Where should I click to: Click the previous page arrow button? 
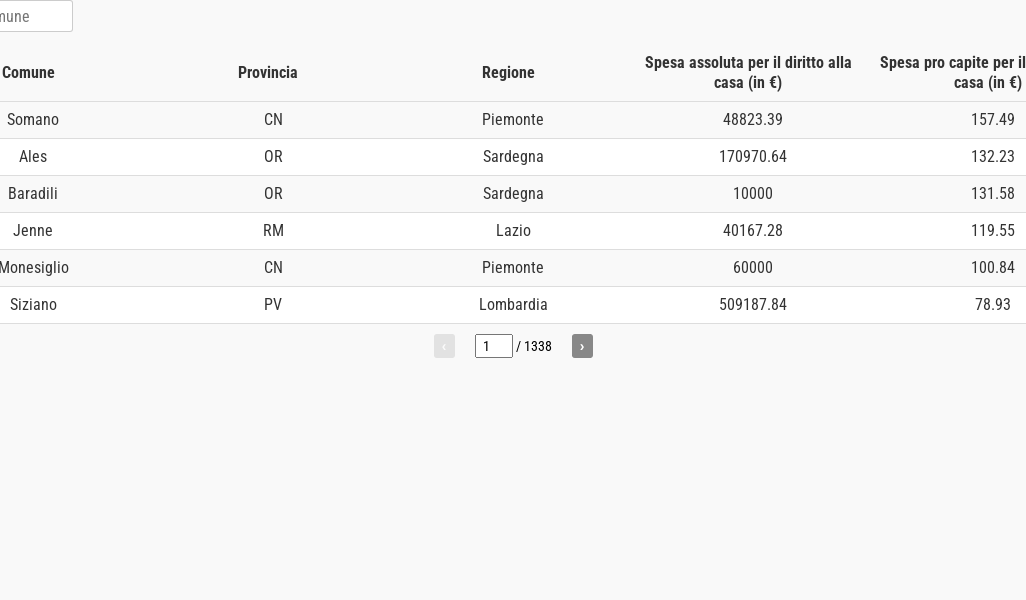(x=444, y=346)
